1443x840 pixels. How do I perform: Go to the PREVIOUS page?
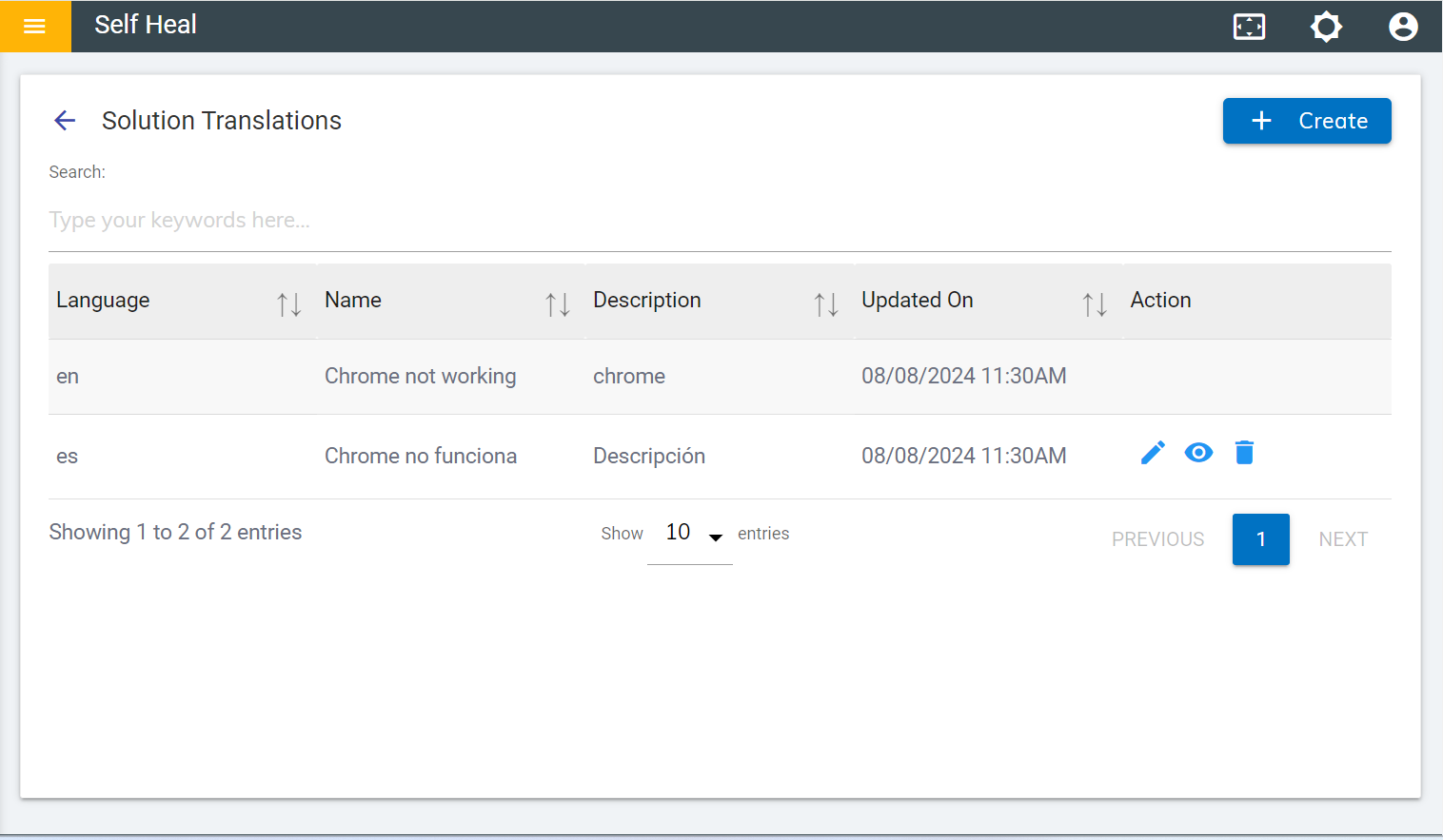click(x=1157, y=539)
